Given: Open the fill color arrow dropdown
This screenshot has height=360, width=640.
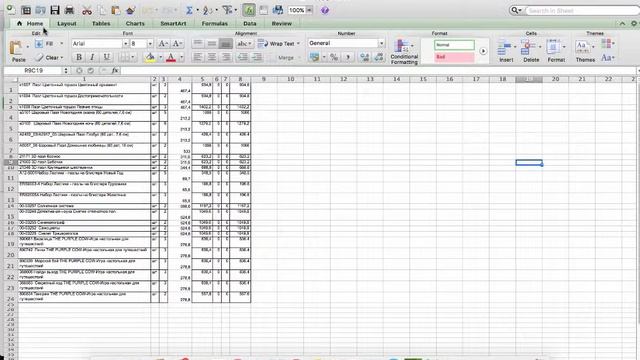Looking at the screenshot, I should click(160, 58).
